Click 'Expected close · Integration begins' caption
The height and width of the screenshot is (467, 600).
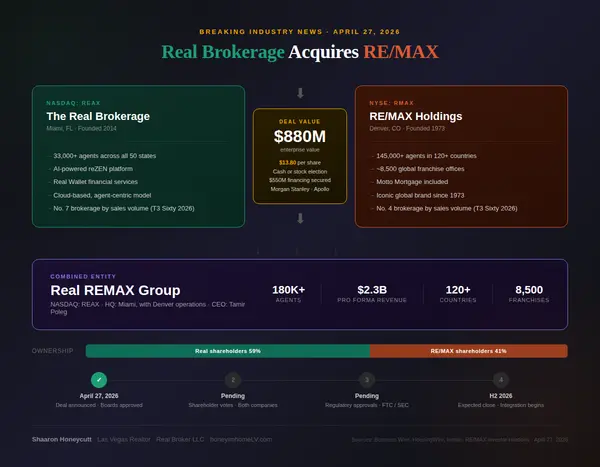[x=501, y=405]
